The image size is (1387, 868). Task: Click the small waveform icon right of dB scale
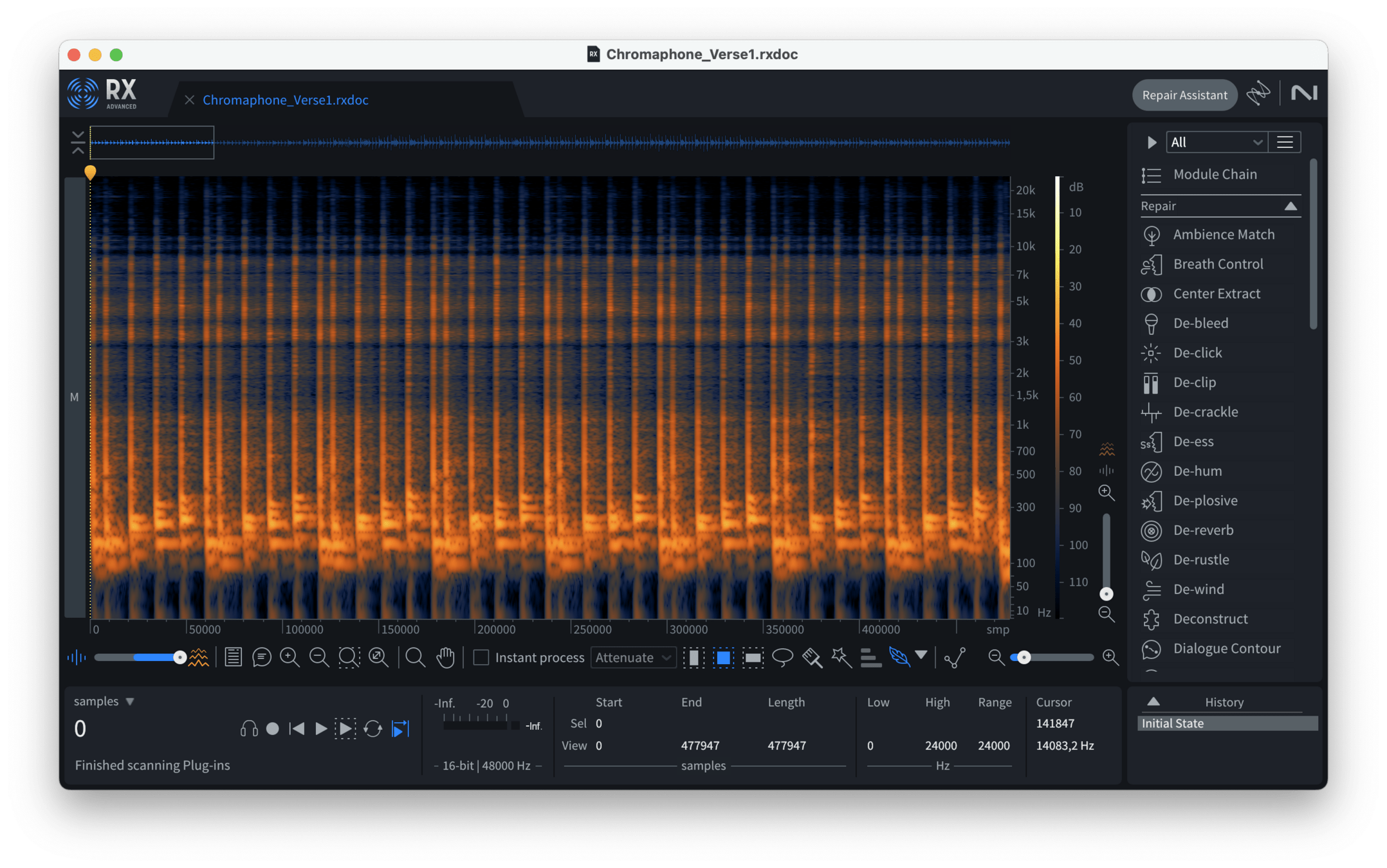click(x=1107, y=470)
